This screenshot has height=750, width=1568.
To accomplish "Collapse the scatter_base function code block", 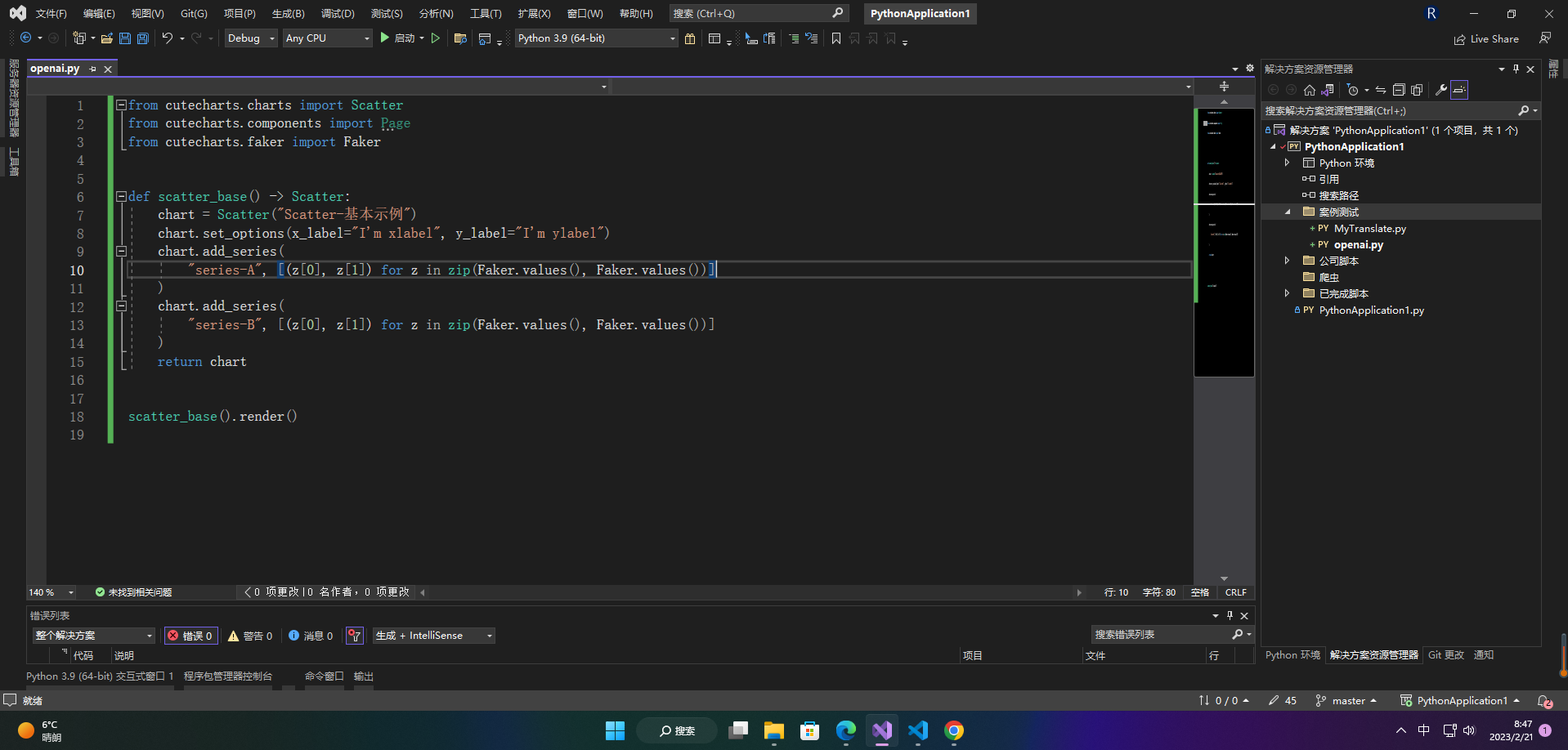I will (x=121, y=197).
